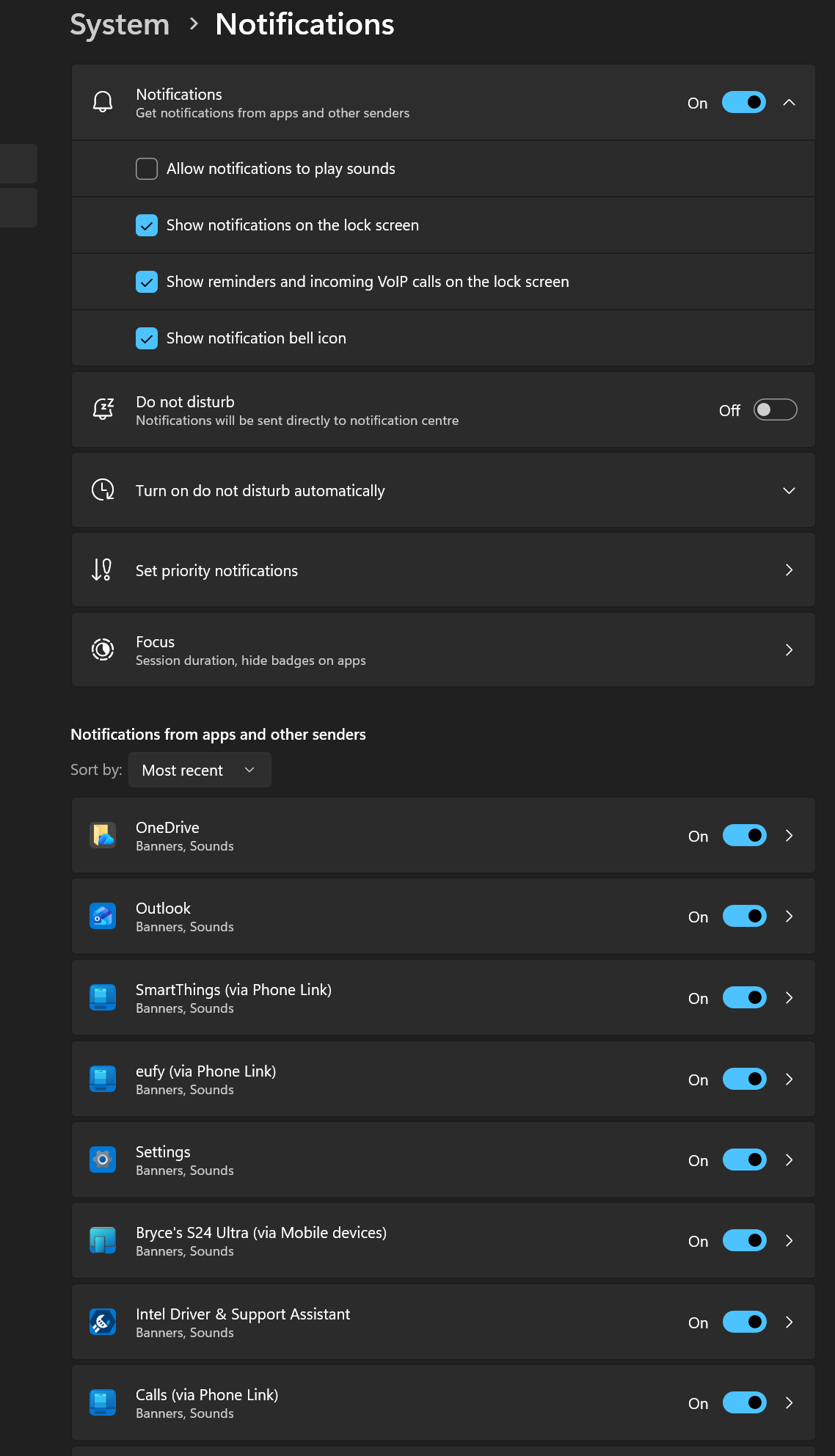Open SmartThings notification settings chevron
This screenshot has width=835, height=1456.
coord(789,997)
